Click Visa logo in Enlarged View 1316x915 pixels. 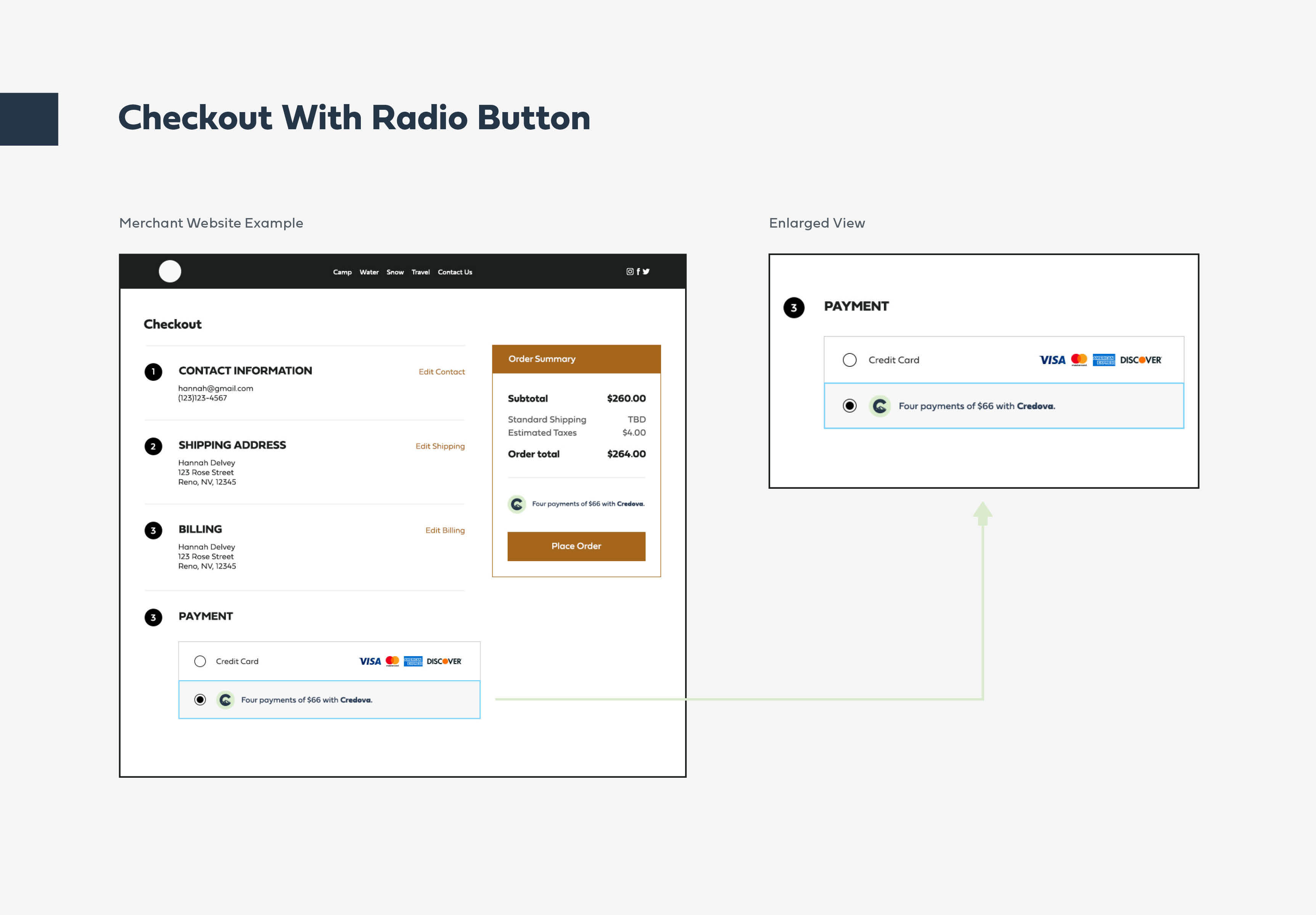tap(1052, 360)
